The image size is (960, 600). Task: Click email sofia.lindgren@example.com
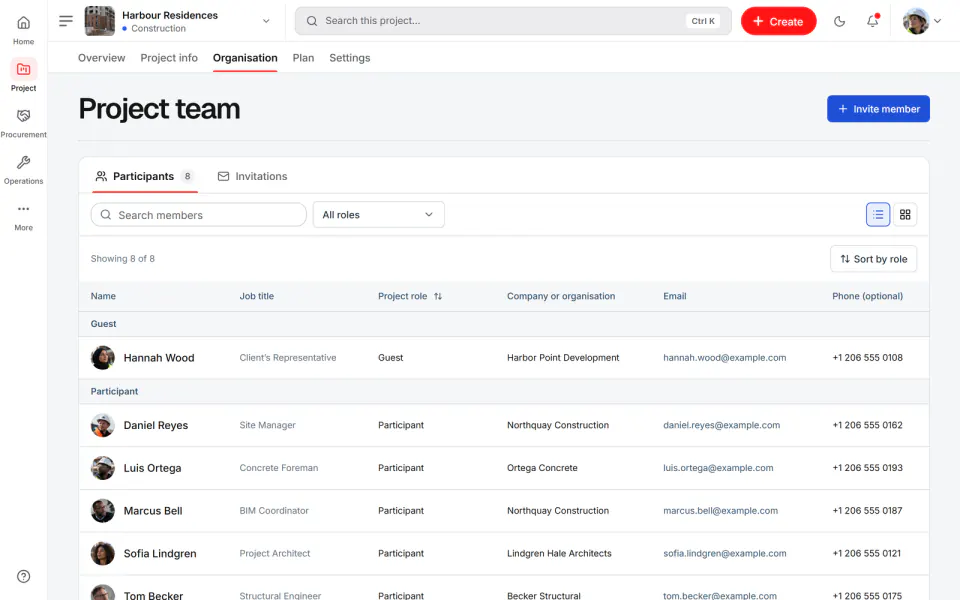[724, 553]
